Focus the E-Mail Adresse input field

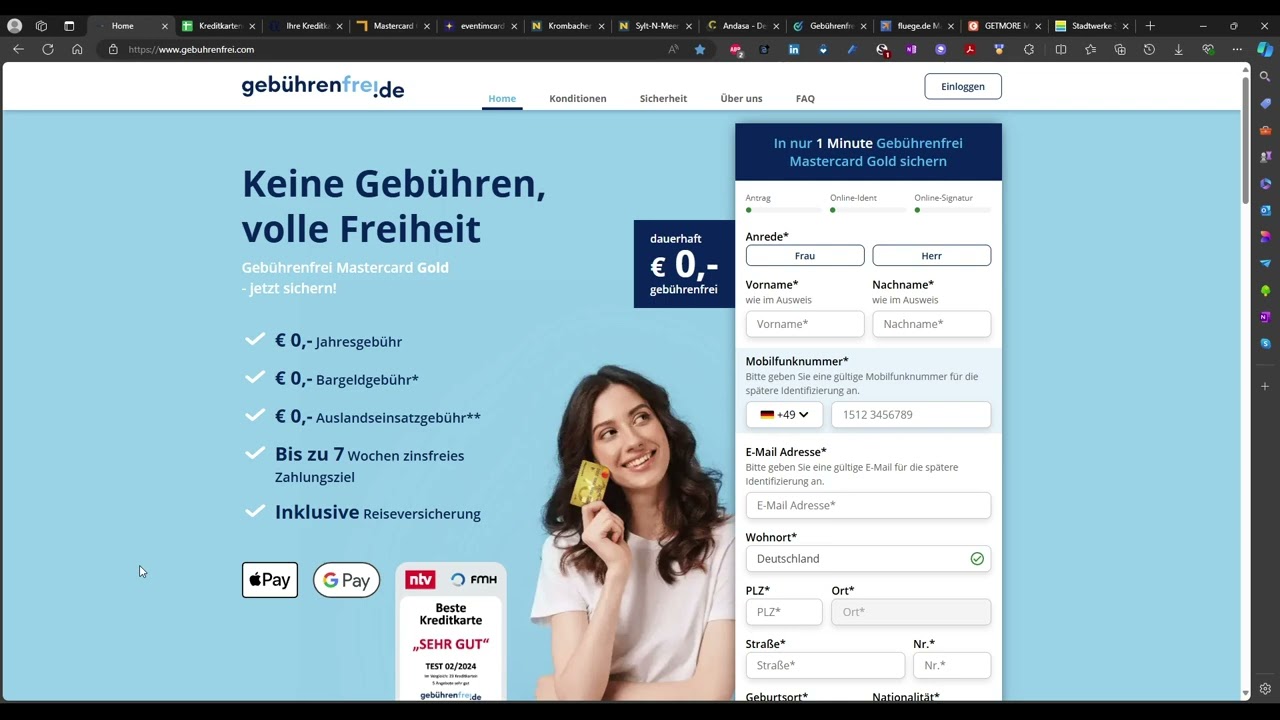868,506
